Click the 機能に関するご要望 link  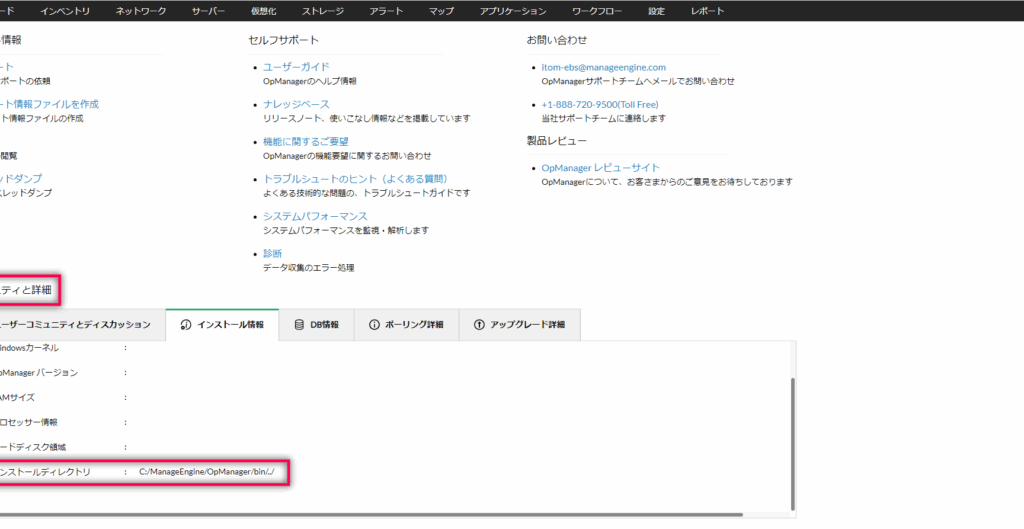[x=305, y=142]
